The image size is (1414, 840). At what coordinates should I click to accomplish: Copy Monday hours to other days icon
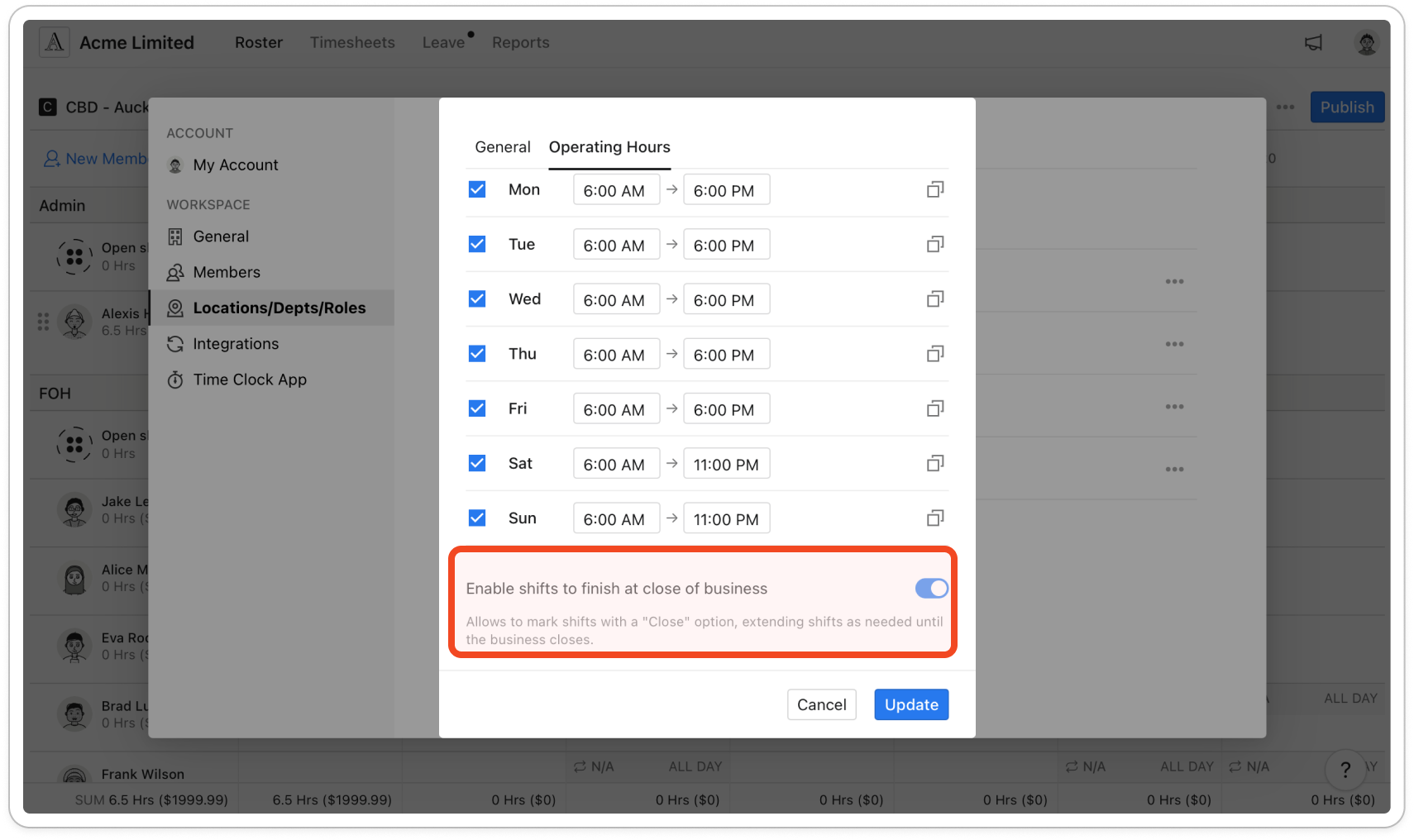click(935, 189)
